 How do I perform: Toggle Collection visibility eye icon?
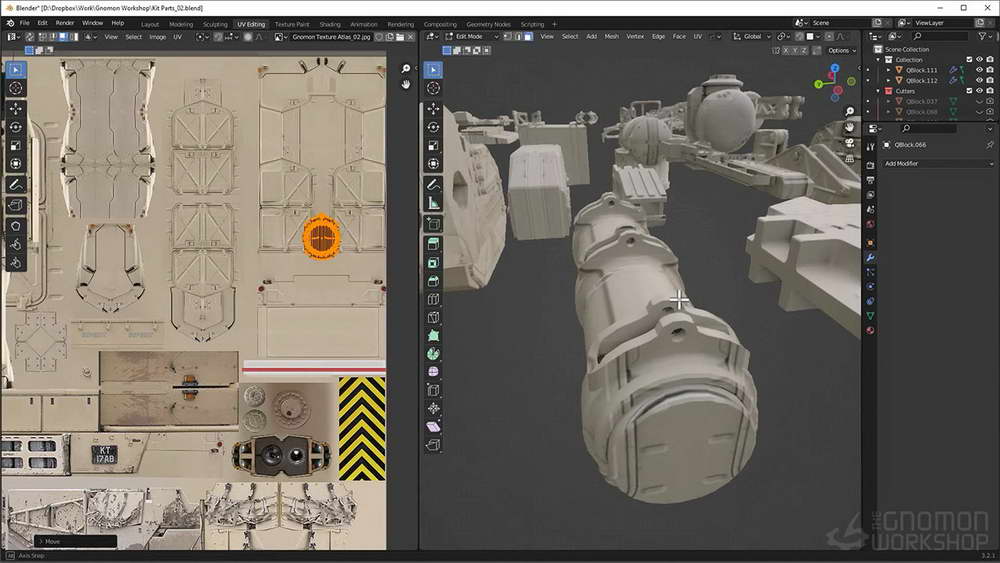pyautogui.click(x=980, y=59)
